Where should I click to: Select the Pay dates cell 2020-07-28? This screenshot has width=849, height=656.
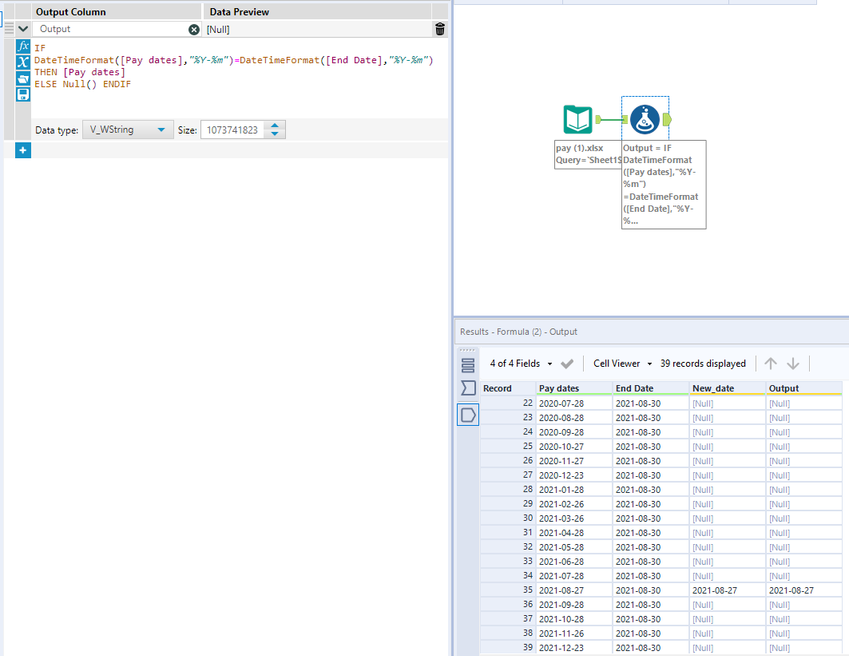tap(573, 404)
